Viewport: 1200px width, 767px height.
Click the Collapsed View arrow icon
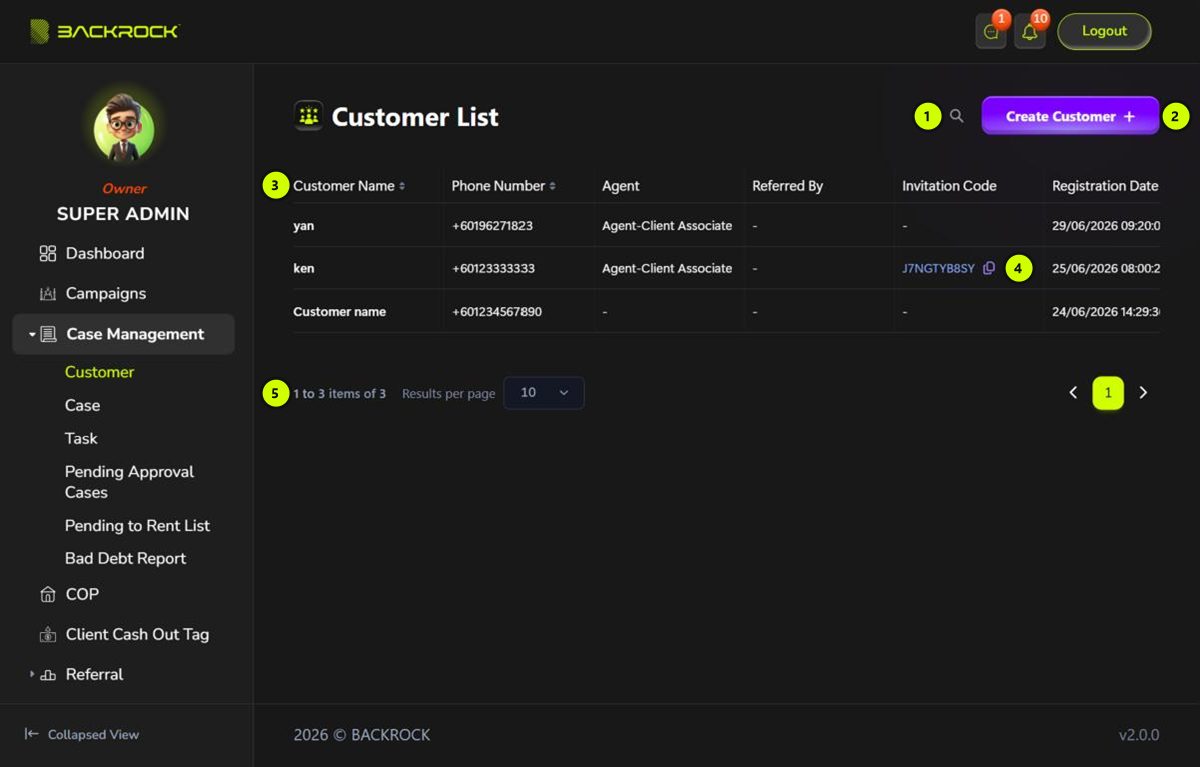click(x=32, y=734)
